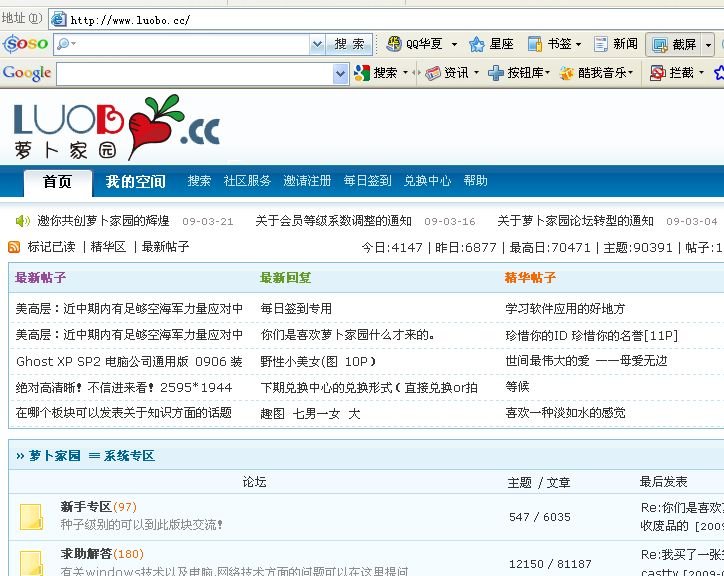Click the Google toolbar search field
Viewport: 724px width, 576px height.
tap(195, 73)
